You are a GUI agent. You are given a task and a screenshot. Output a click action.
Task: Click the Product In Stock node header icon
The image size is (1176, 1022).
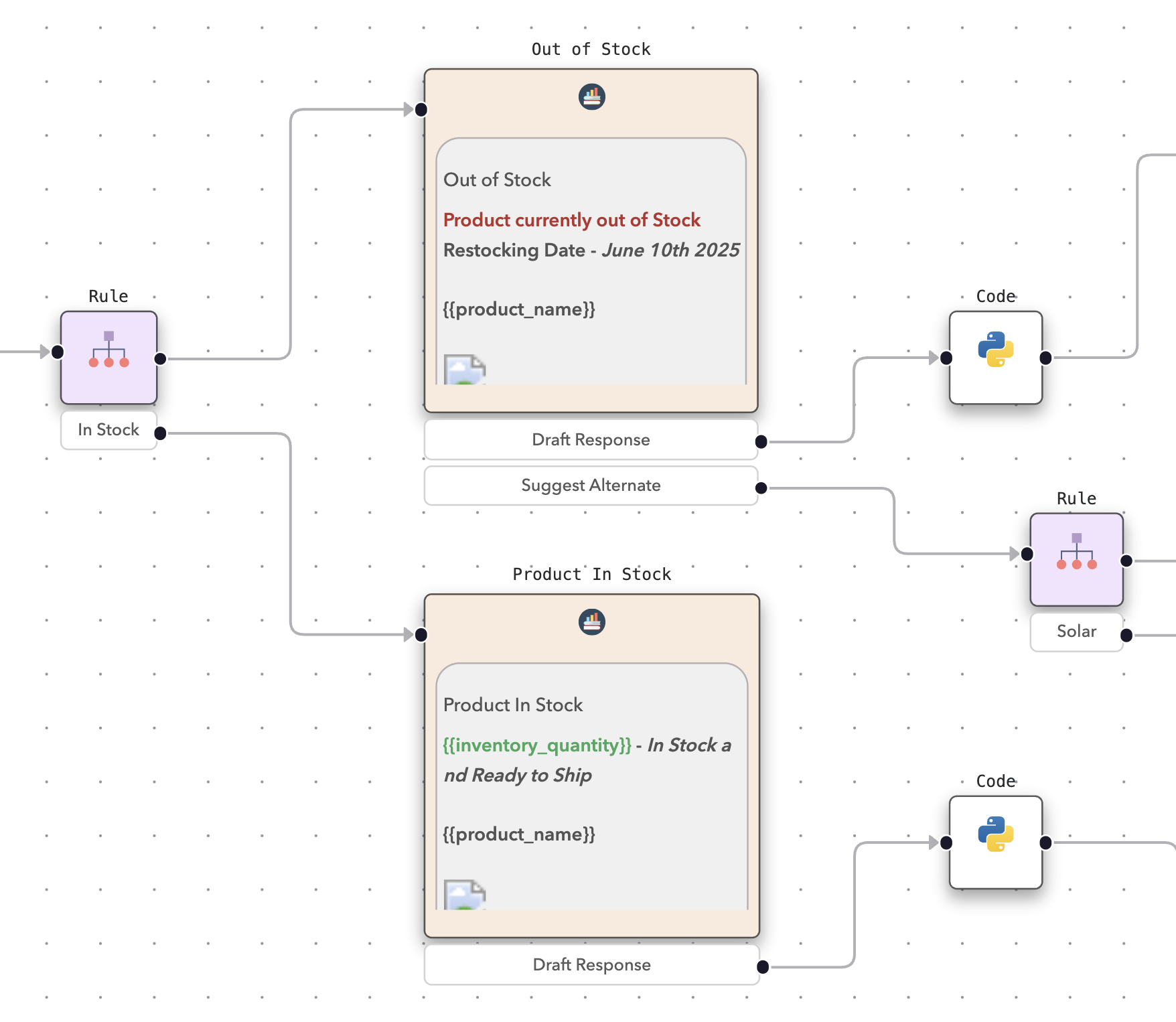click(x=591, y=622)
